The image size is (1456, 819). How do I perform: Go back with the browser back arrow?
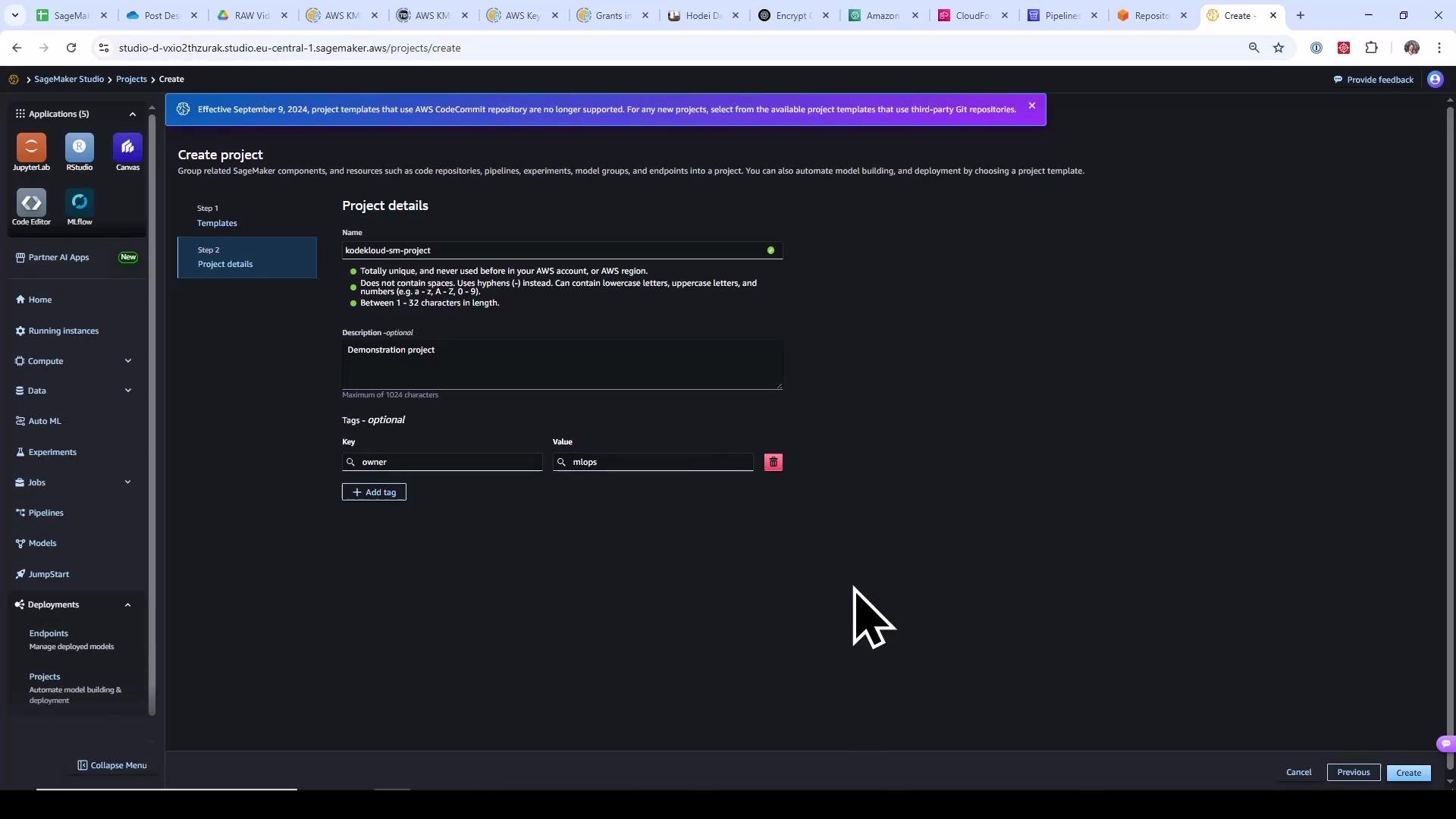tap(17, 48)
